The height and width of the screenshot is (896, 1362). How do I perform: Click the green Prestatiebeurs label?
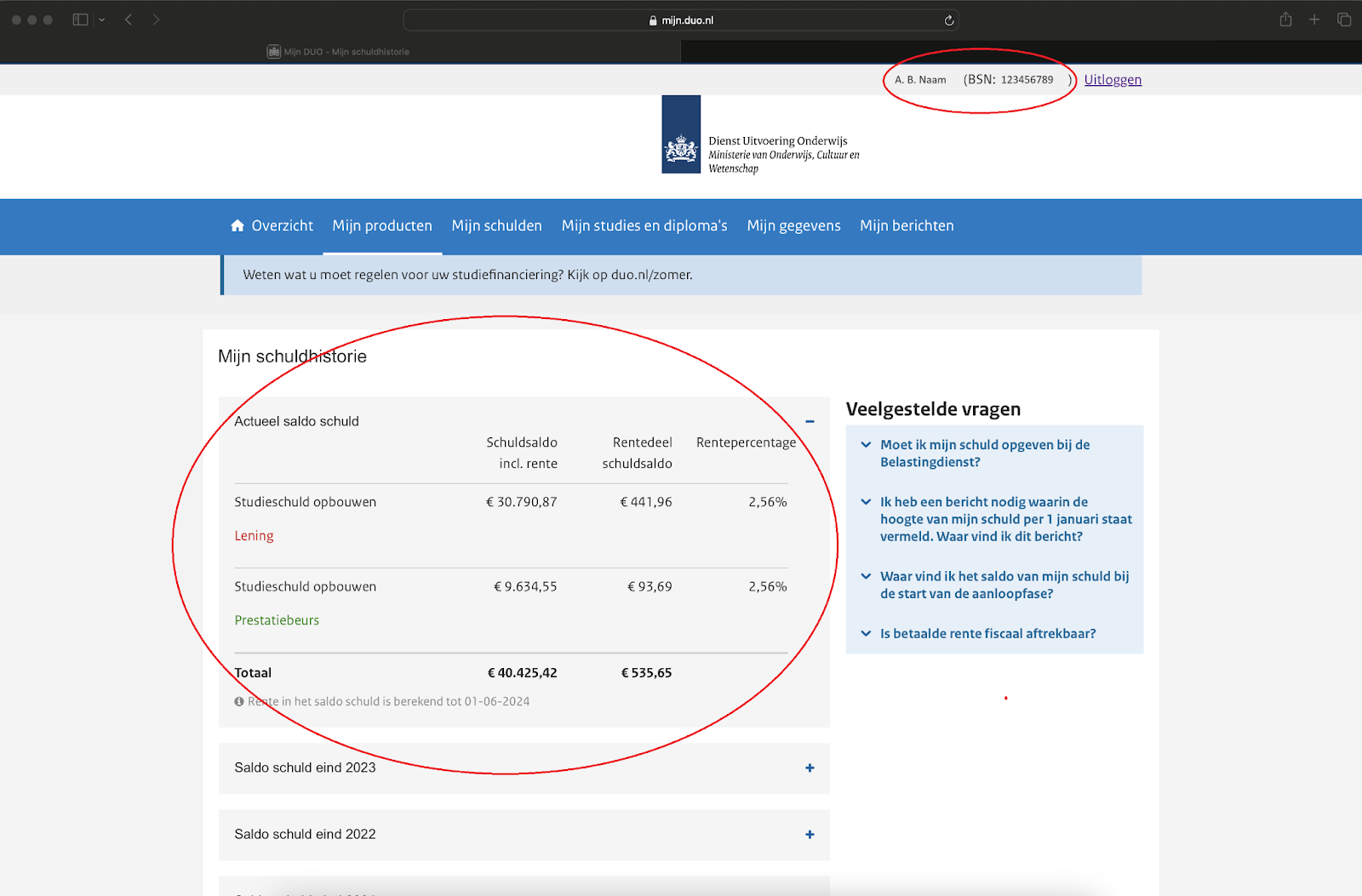click(277, 620)
